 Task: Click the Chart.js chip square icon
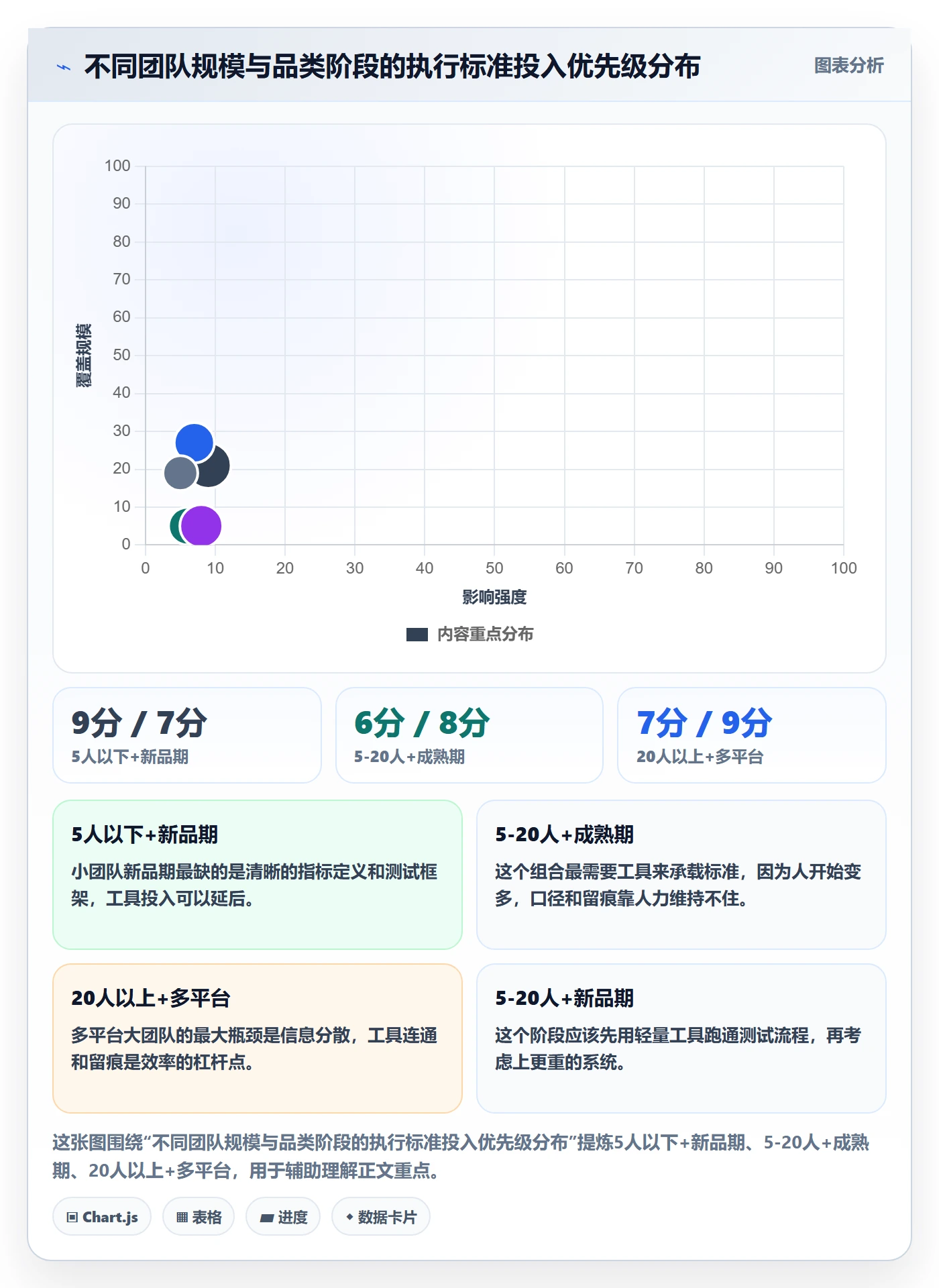point(72,1218)
